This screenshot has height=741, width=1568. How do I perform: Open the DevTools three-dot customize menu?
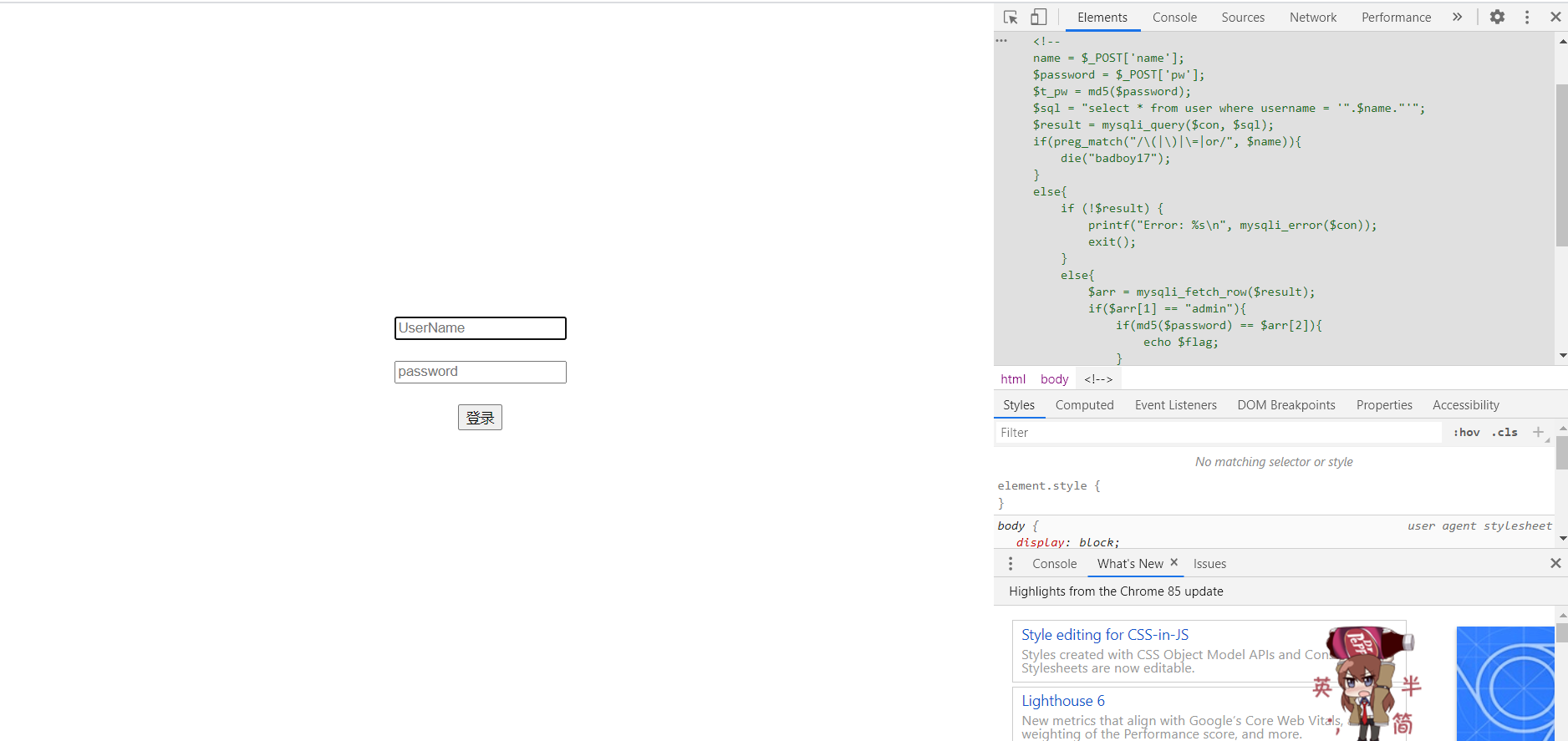pyautogui.click(x=1527, y=17)
